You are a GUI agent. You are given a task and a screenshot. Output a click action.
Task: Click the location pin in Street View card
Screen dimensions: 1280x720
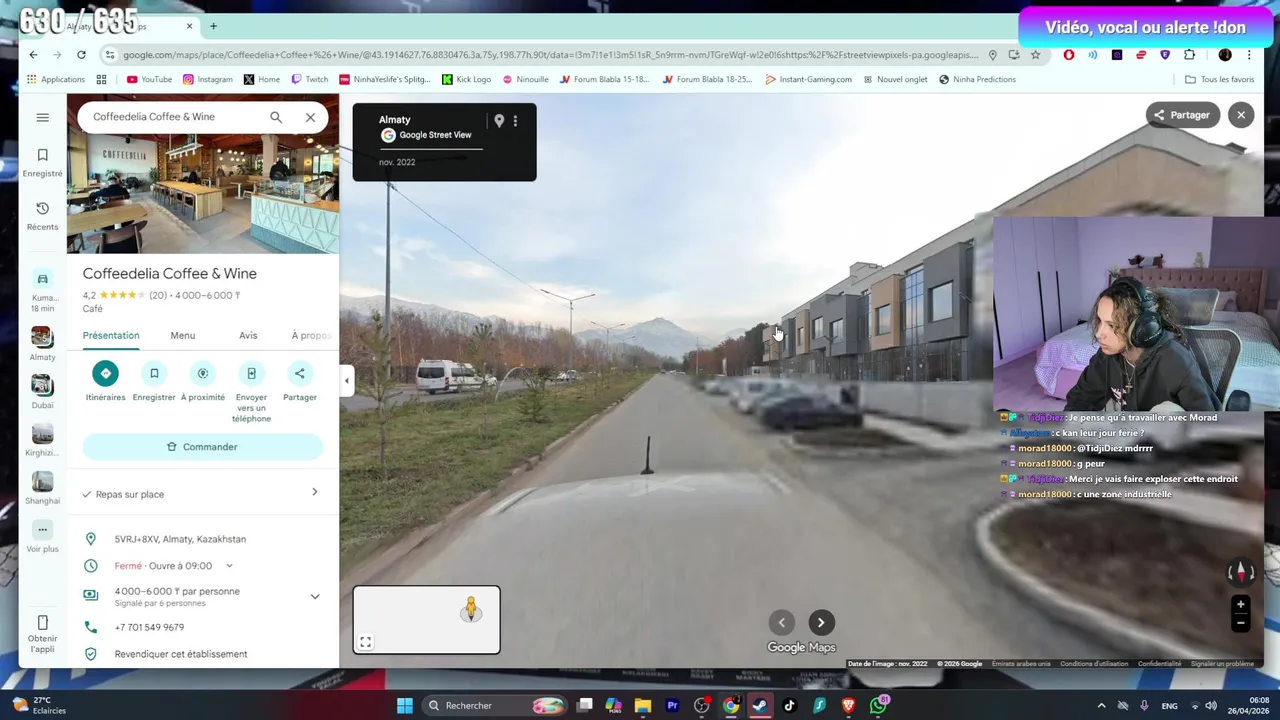click(x=499, y=121)
